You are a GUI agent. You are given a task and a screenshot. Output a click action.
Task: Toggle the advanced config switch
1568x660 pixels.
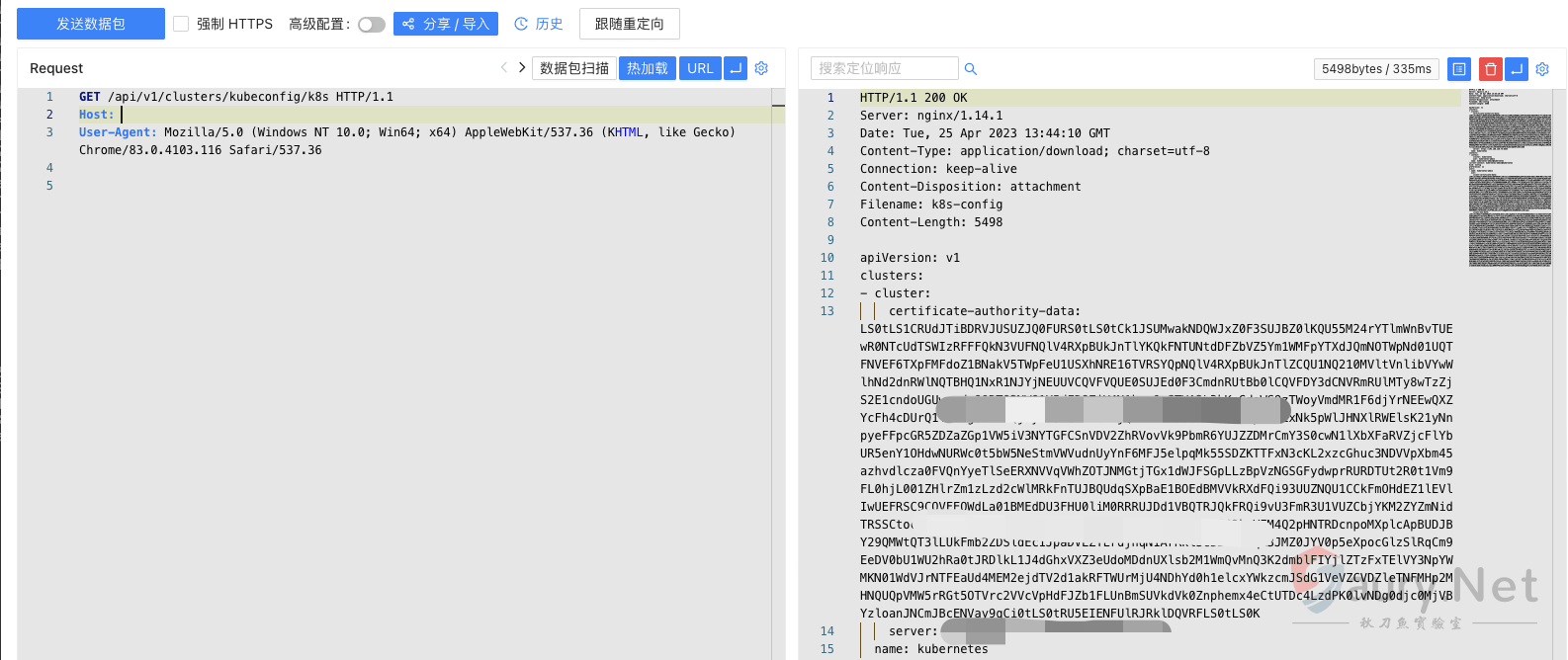tap(371, 25)
